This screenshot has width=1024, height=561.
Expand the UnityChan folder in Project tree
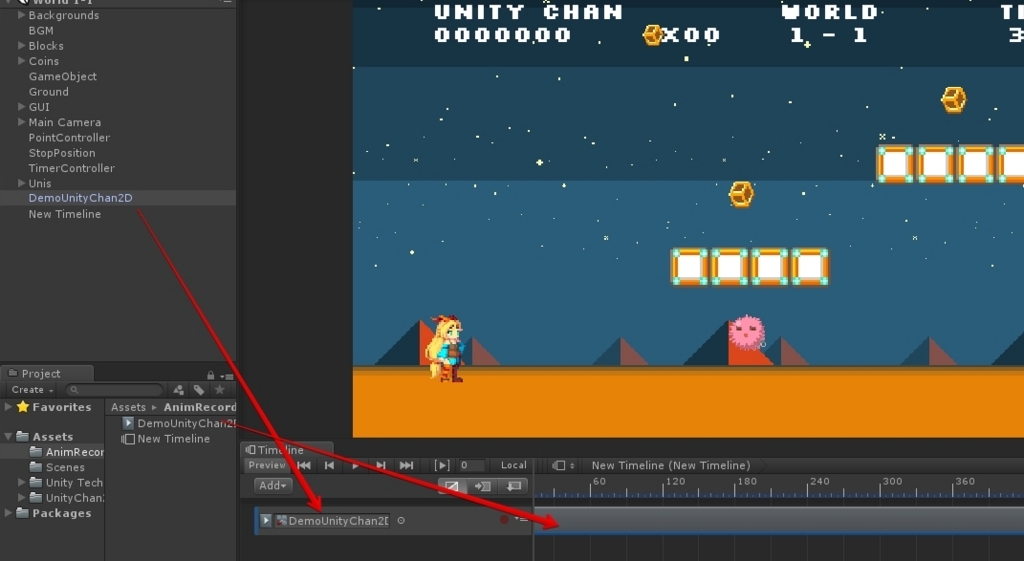click(x=21, y=498)
